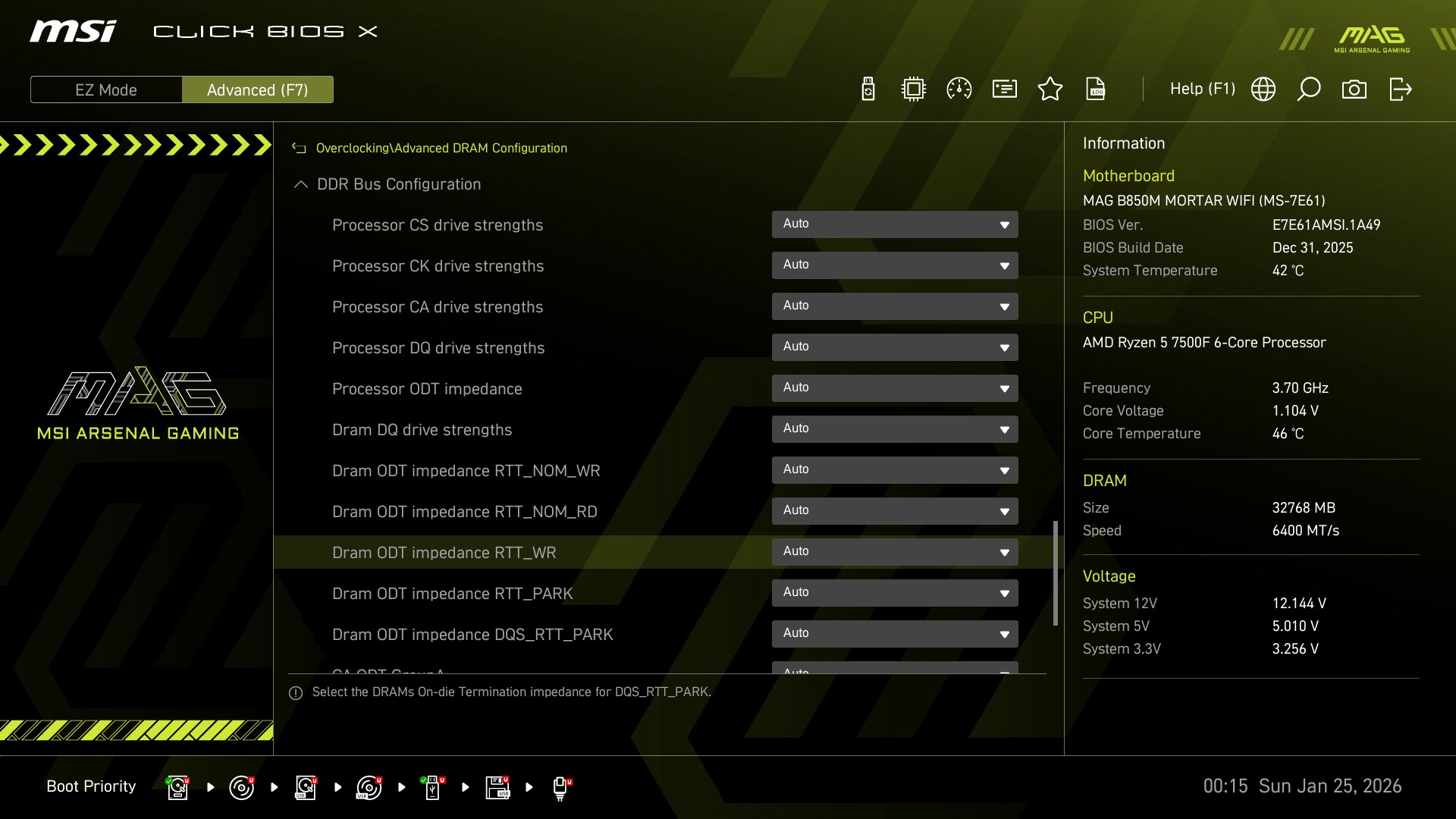Select the USB flash key boot device
The width and height of the screenshot is (1456, 819).
pos(433,787)
